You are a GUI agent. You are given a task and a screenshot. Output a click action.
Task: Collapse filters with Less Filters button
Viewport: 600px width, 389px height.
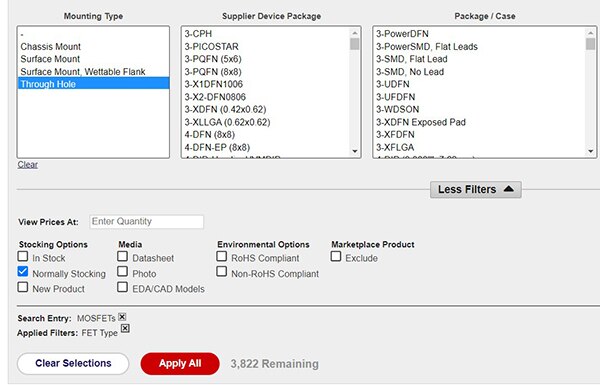[476, 189]
